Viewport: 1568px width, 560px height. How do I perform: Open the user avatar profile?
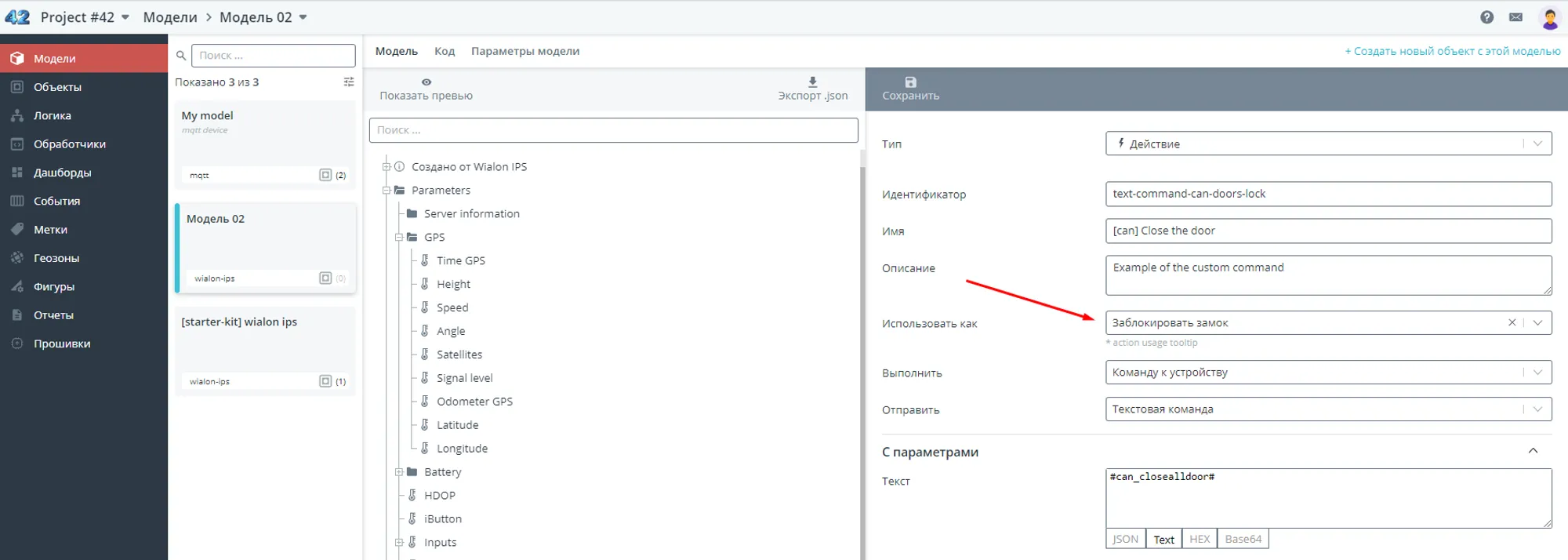[1549, 18]
